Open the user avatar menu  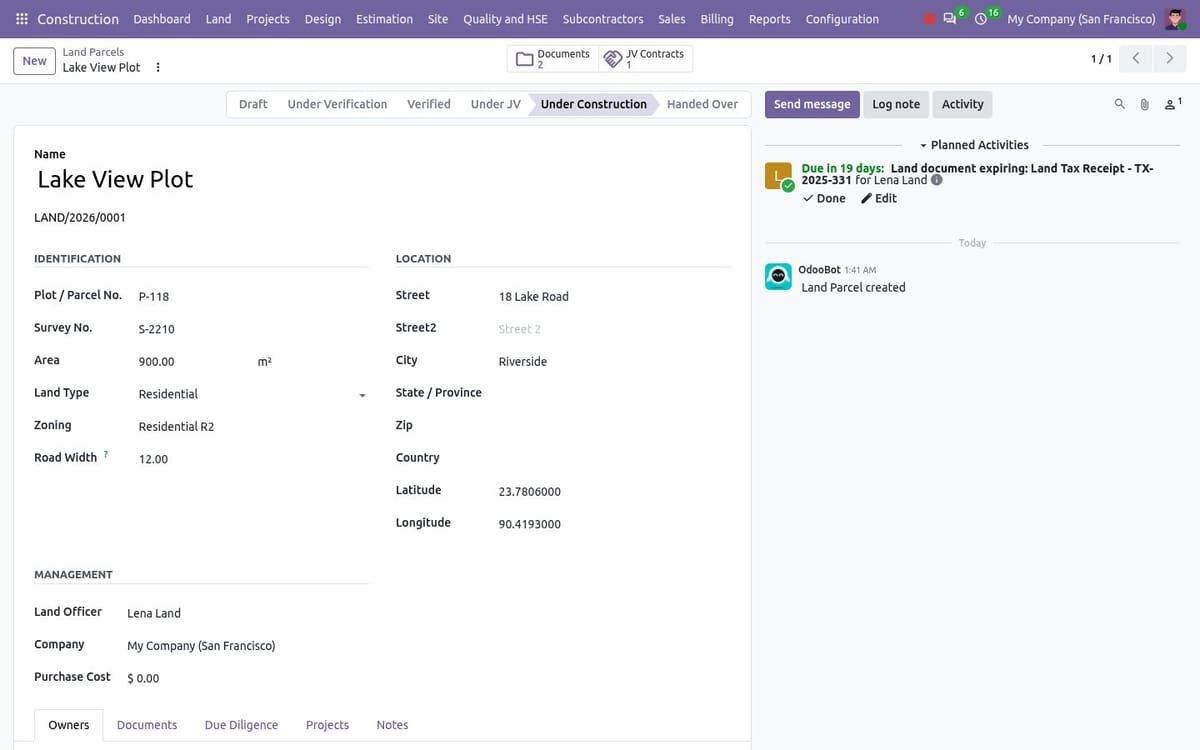pyautogui.click(x=1175, y=19)
